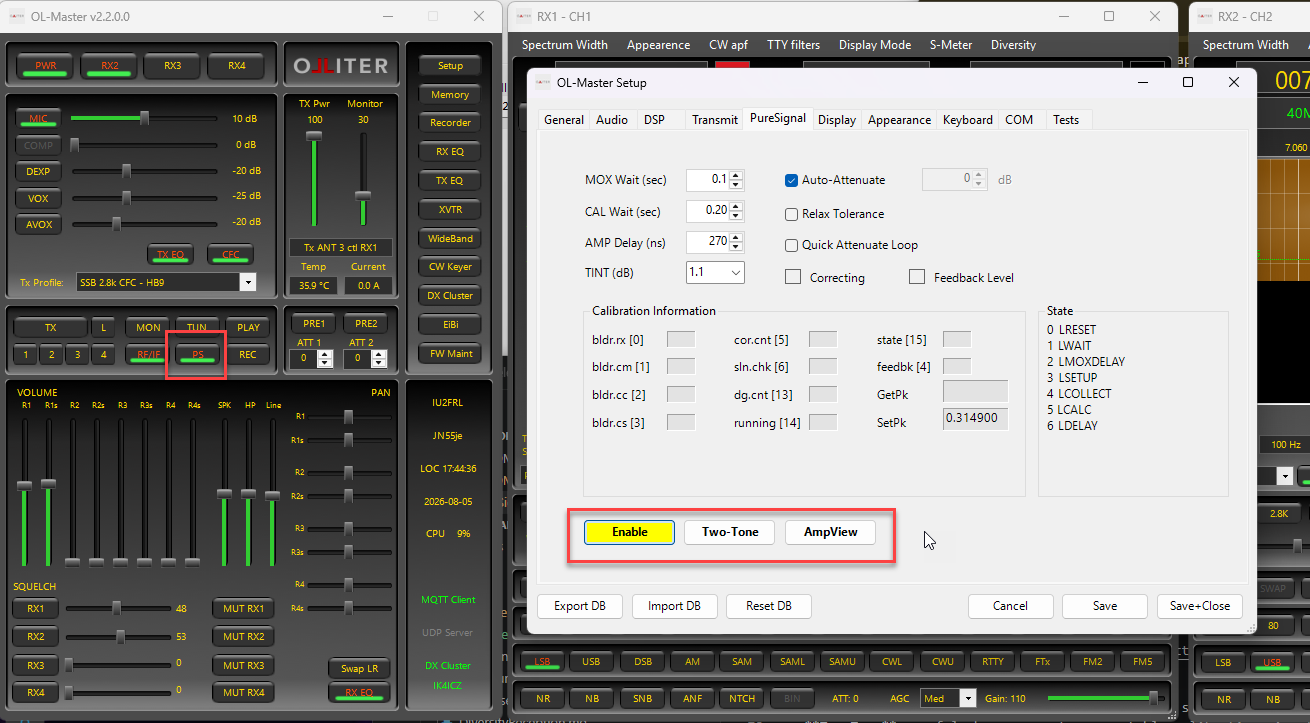
Task: Click the SetPk value field
Action: (976, 419)
